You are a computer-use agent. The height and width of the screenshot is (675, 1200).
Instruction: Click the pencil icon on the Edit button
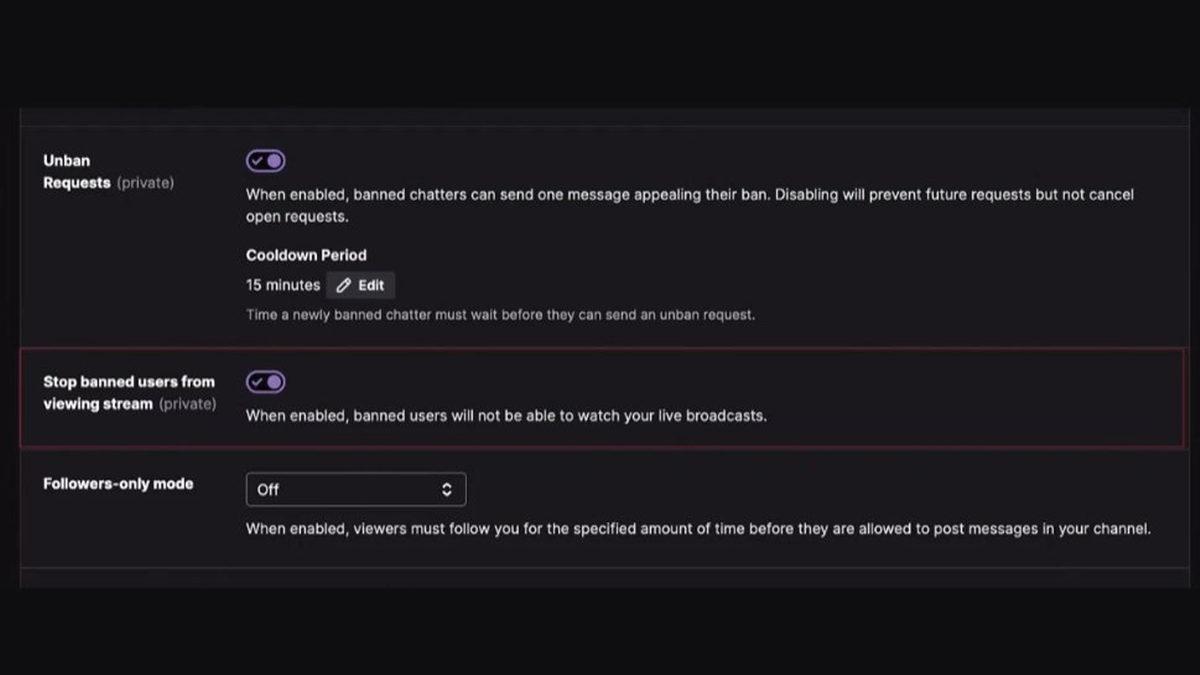point(346,284)
